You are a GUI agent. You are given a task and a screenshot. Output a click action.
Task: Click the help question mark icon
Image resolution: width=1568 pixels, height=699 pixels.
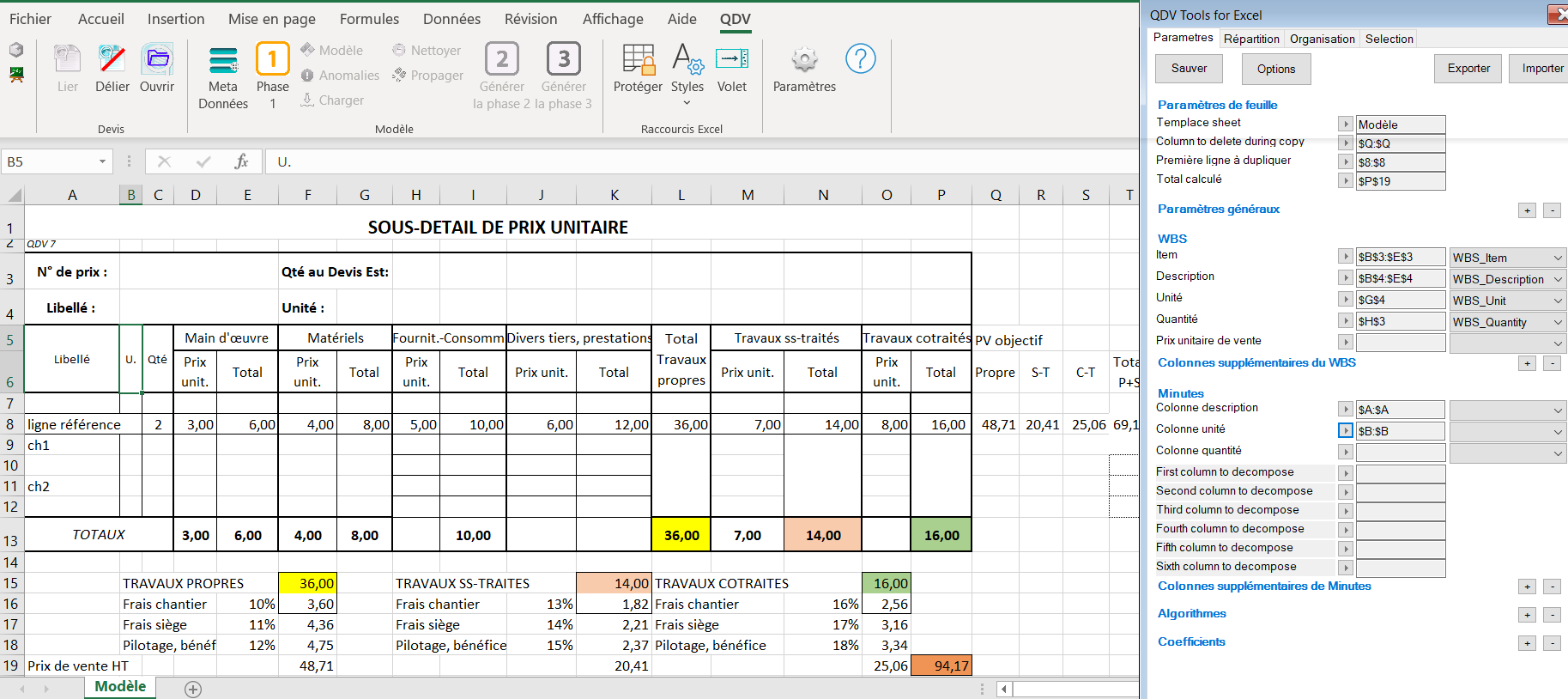coord(861,58)
